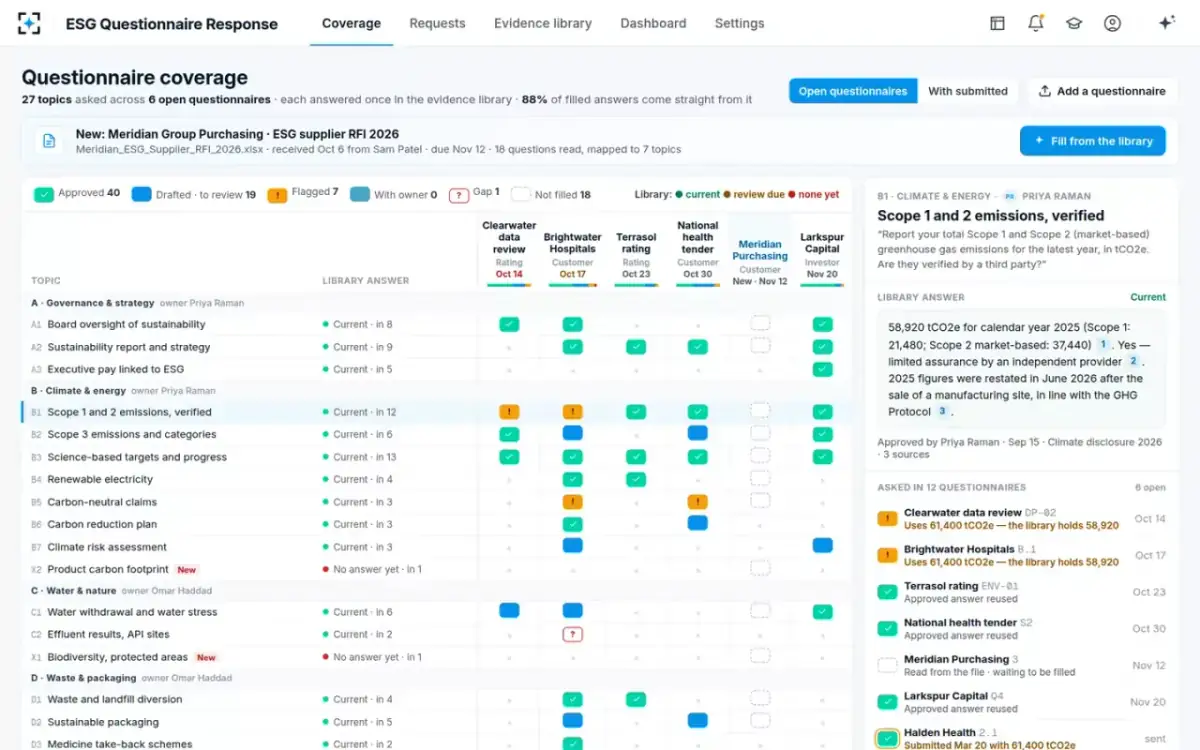Image resolution: width=1200 pixels, height=750 pixels.
Task: Click Fill from the library button
Action: coord(1093,141)
